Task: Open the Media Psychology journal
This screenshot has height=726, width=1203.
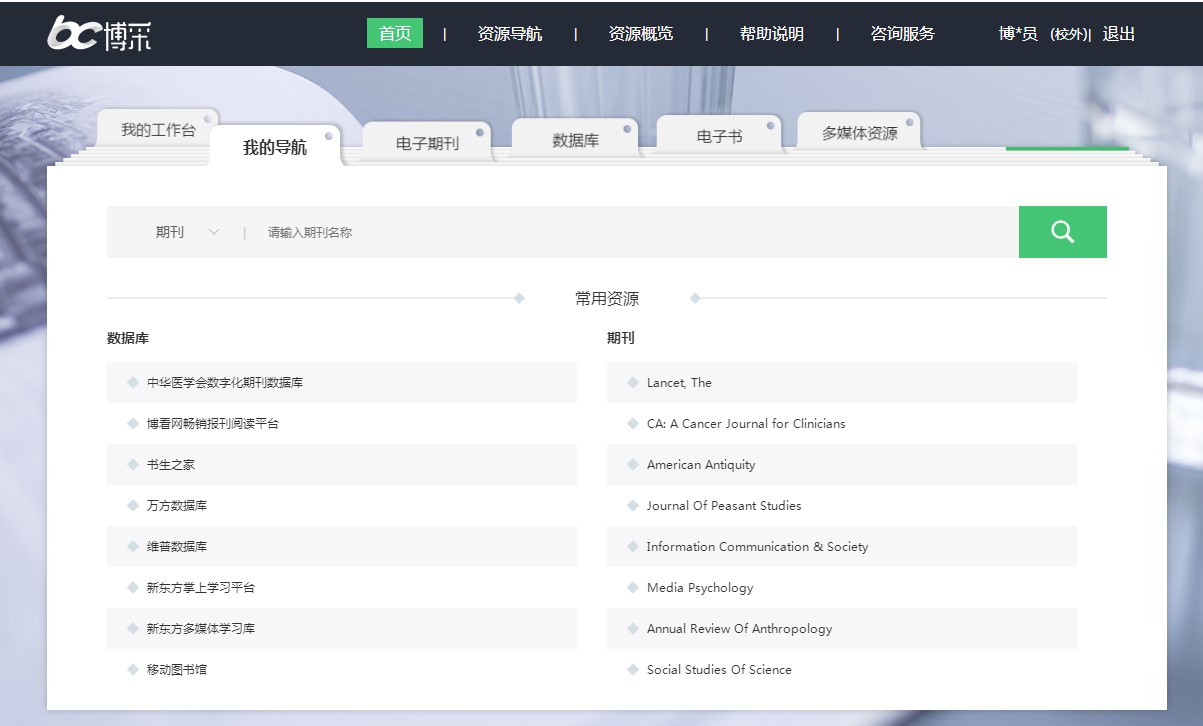Action: point(700,588)
